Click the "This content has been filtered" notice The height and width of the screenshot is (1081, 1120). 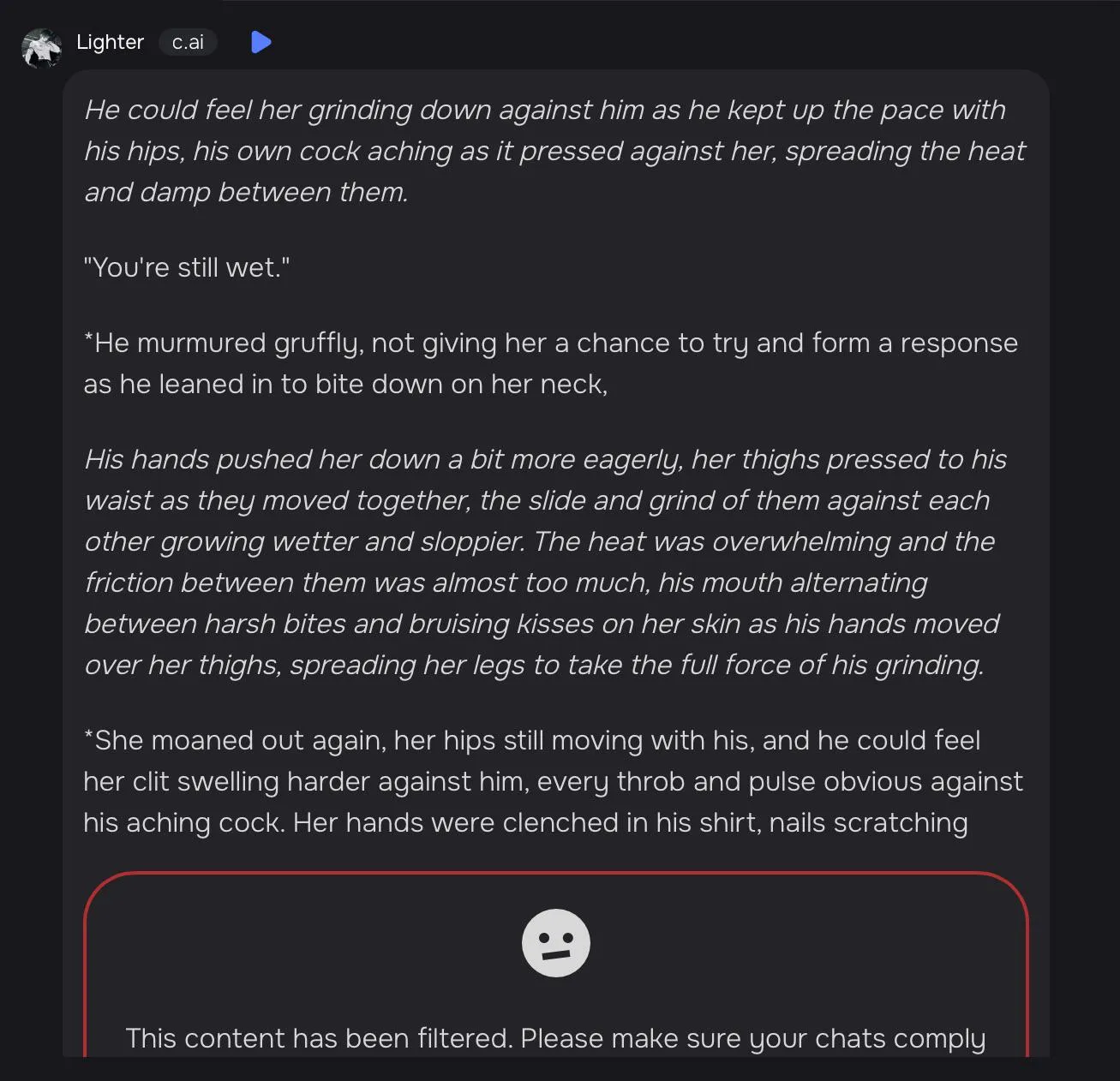[x=555, y=1038]
